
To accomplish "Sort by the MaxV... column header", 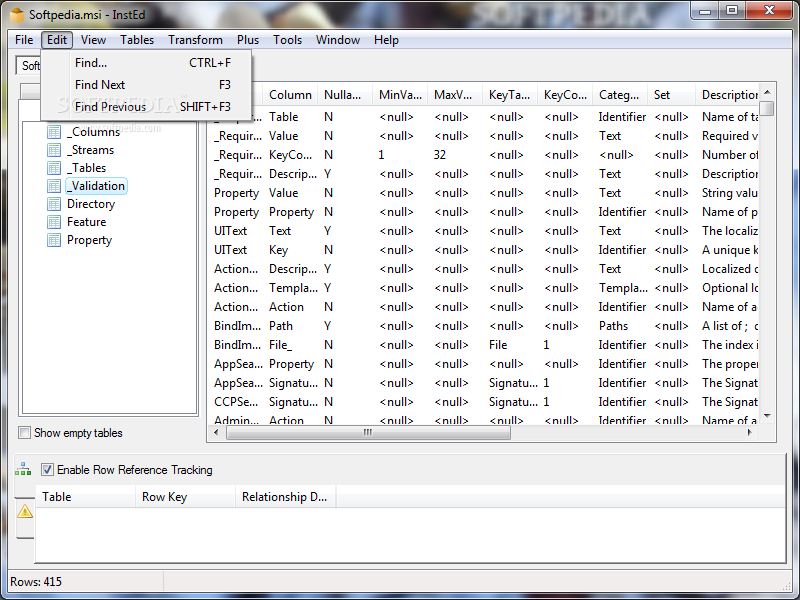I will click(455, 95).
